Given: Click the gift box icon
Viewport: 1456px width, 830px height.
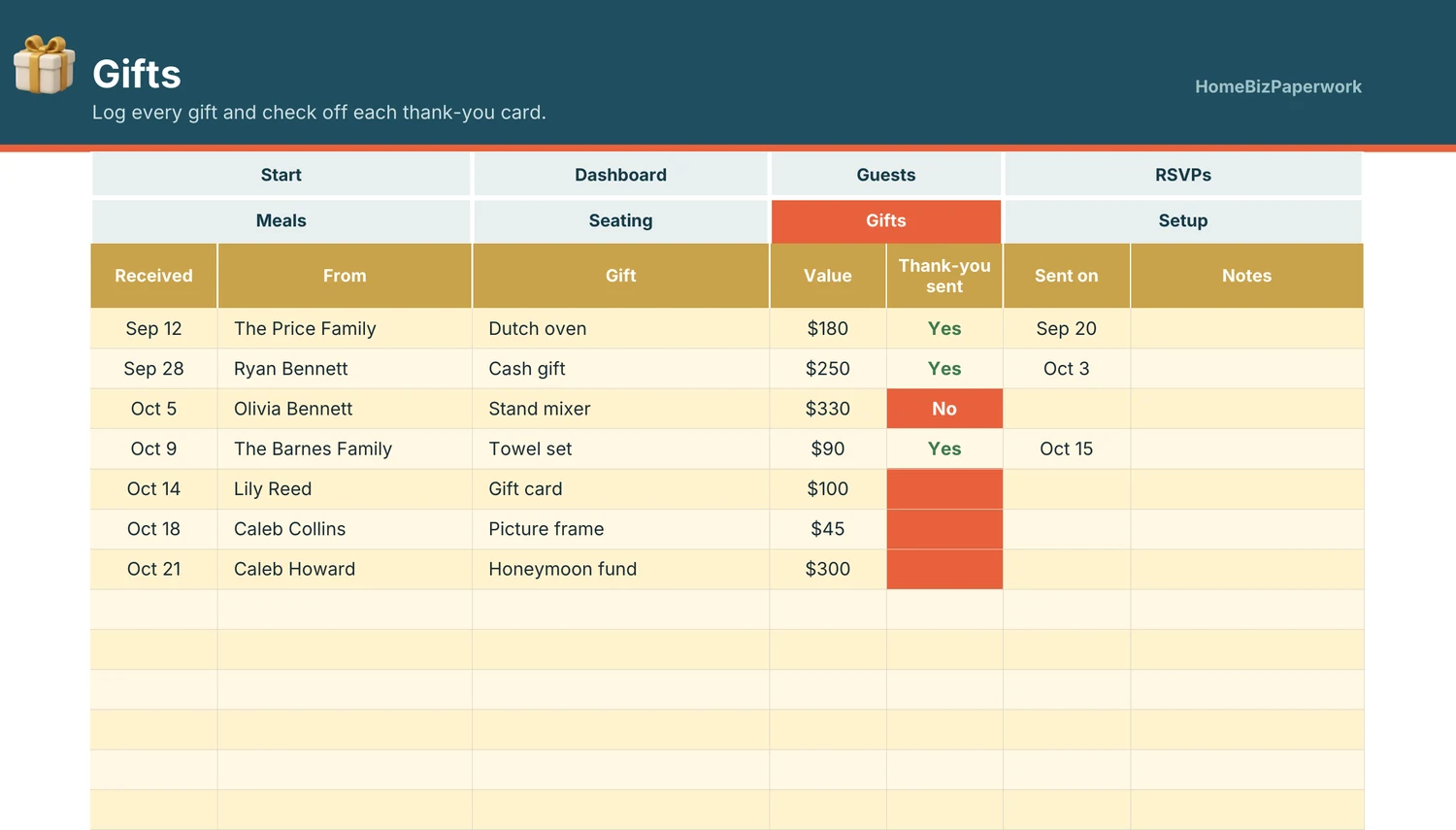Looking at the screenshot, I should click(44, 65).
